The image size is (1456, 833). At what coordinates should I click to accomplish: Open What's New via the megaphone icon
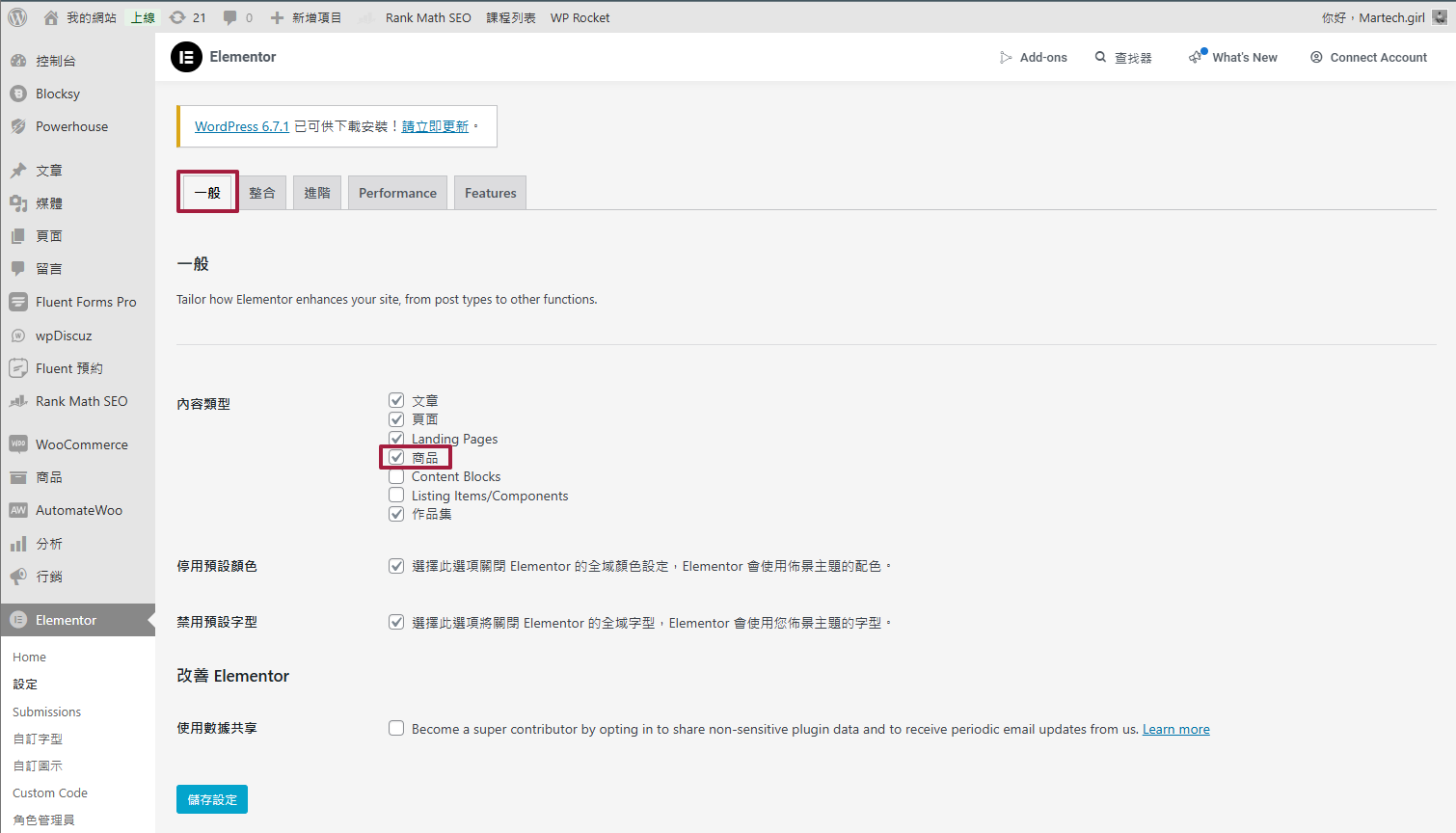click(1196, 57)
